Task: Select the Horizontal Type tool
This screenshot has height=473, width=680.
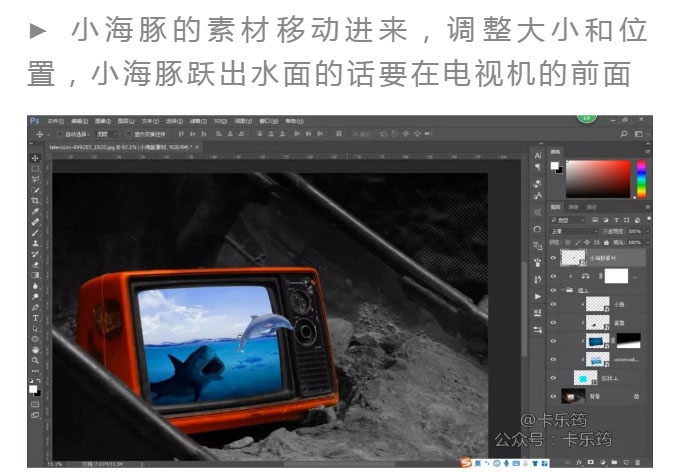Action: tap(36, 318)
